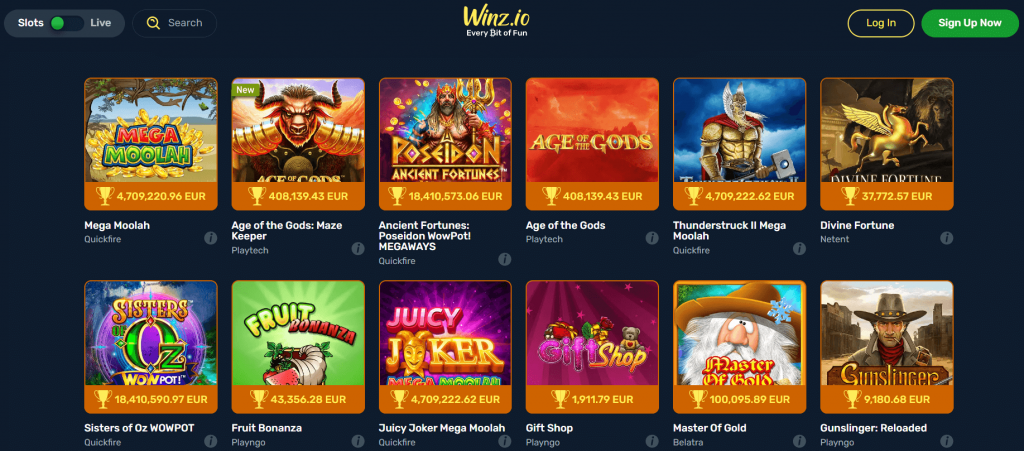Image resolution: width=1024 pixels, height=451 pixels.
Task: Open the Sisters of Oz WOWPOT thumbnail
Action: [x=151, y=333]
